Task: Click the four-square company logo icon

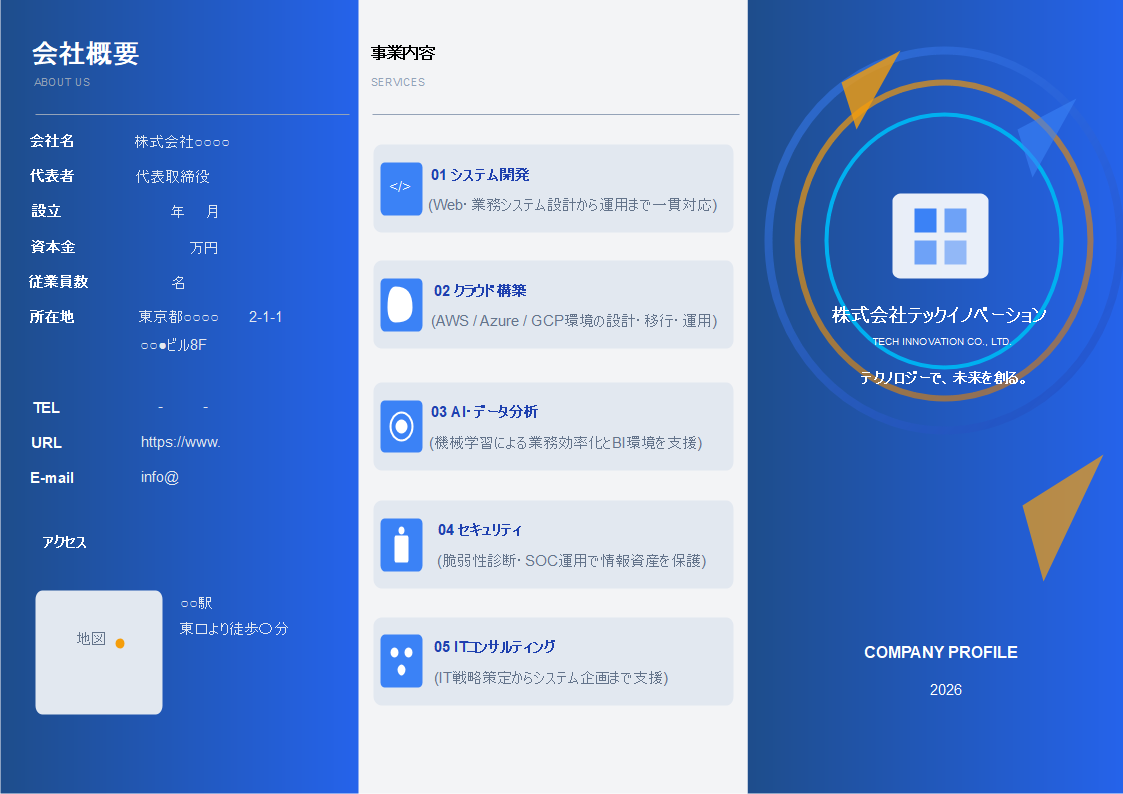Action: (x=940, y=236)
